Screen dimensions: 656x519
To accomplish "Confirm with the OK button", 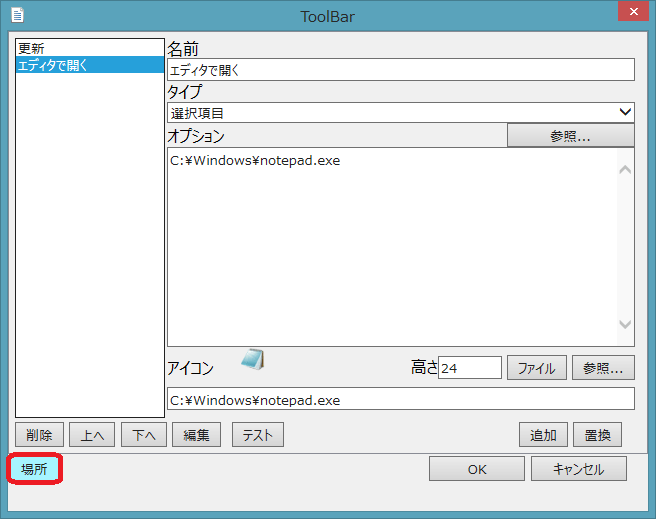I will point(476,469).
